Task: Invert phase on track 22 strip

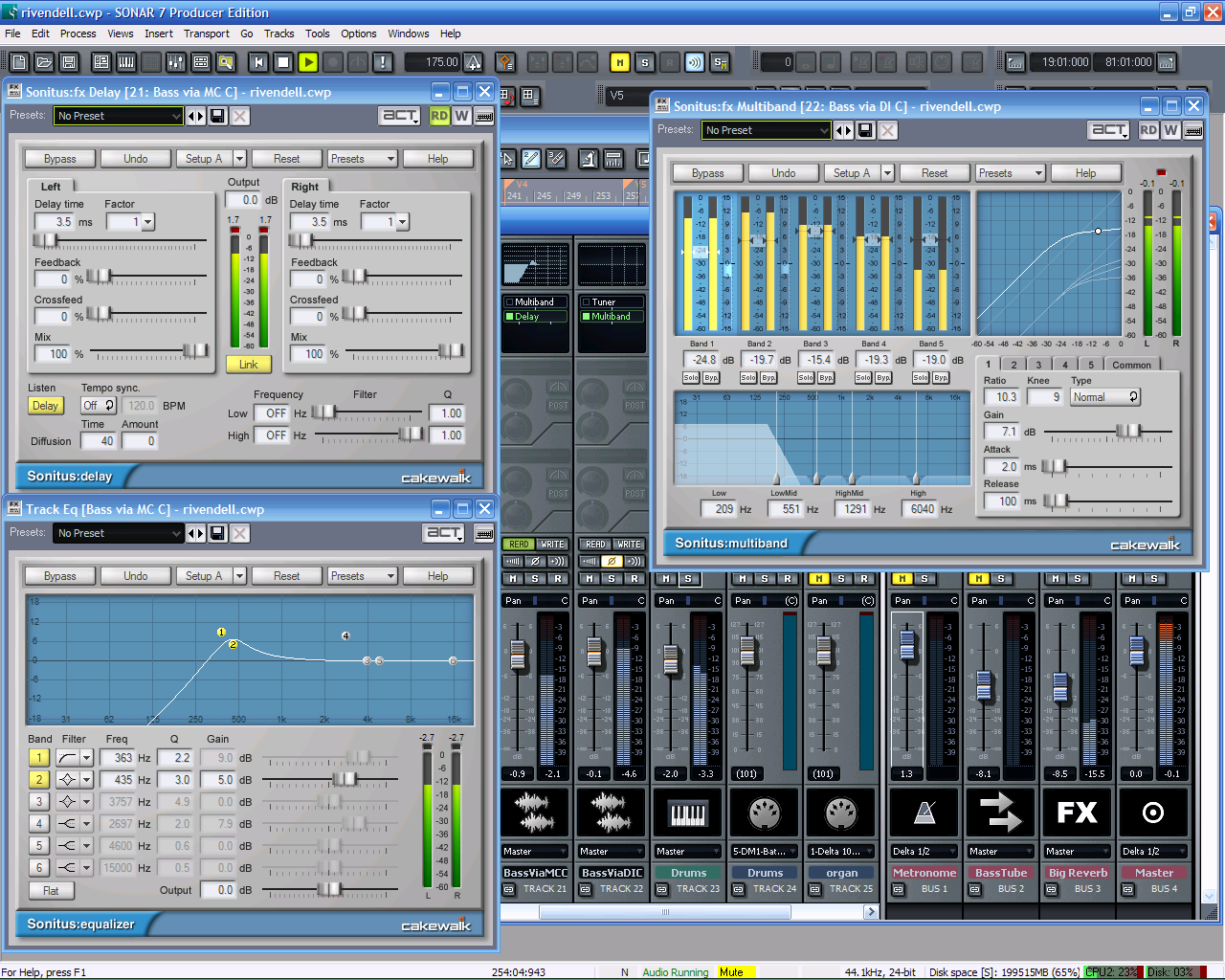Action: pos(612,562)
